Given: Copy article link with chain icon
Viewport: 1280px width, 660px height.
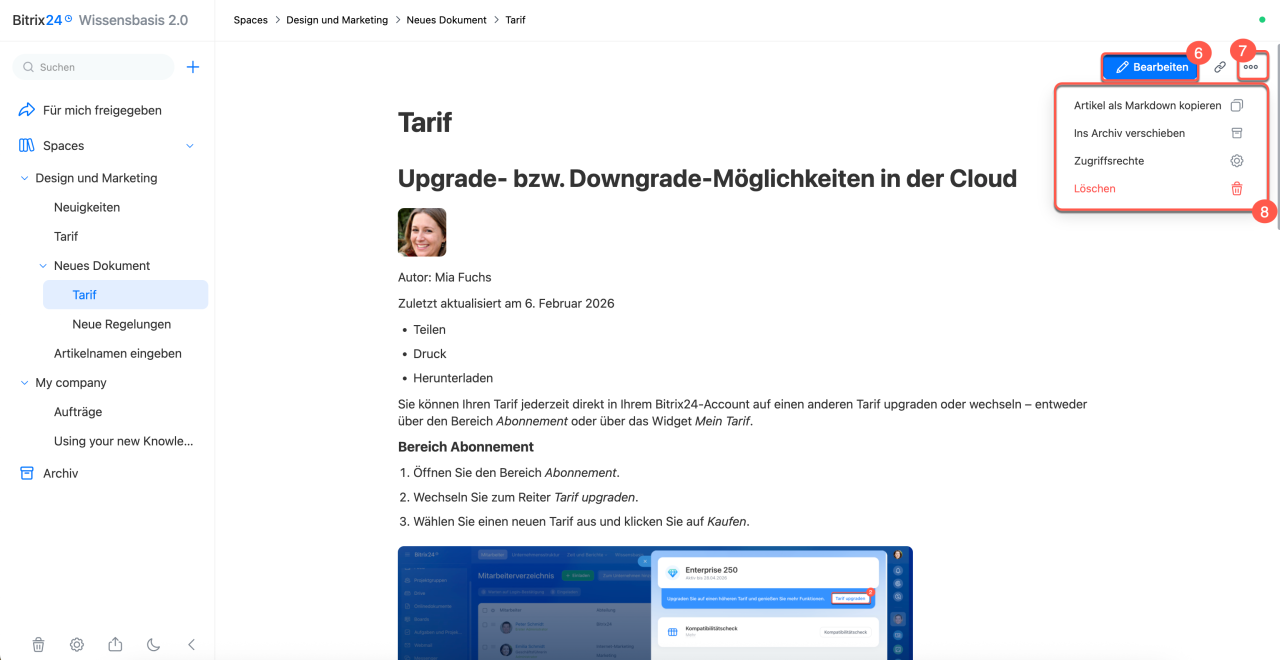Looking at the screenshot, I should 1220,67.
